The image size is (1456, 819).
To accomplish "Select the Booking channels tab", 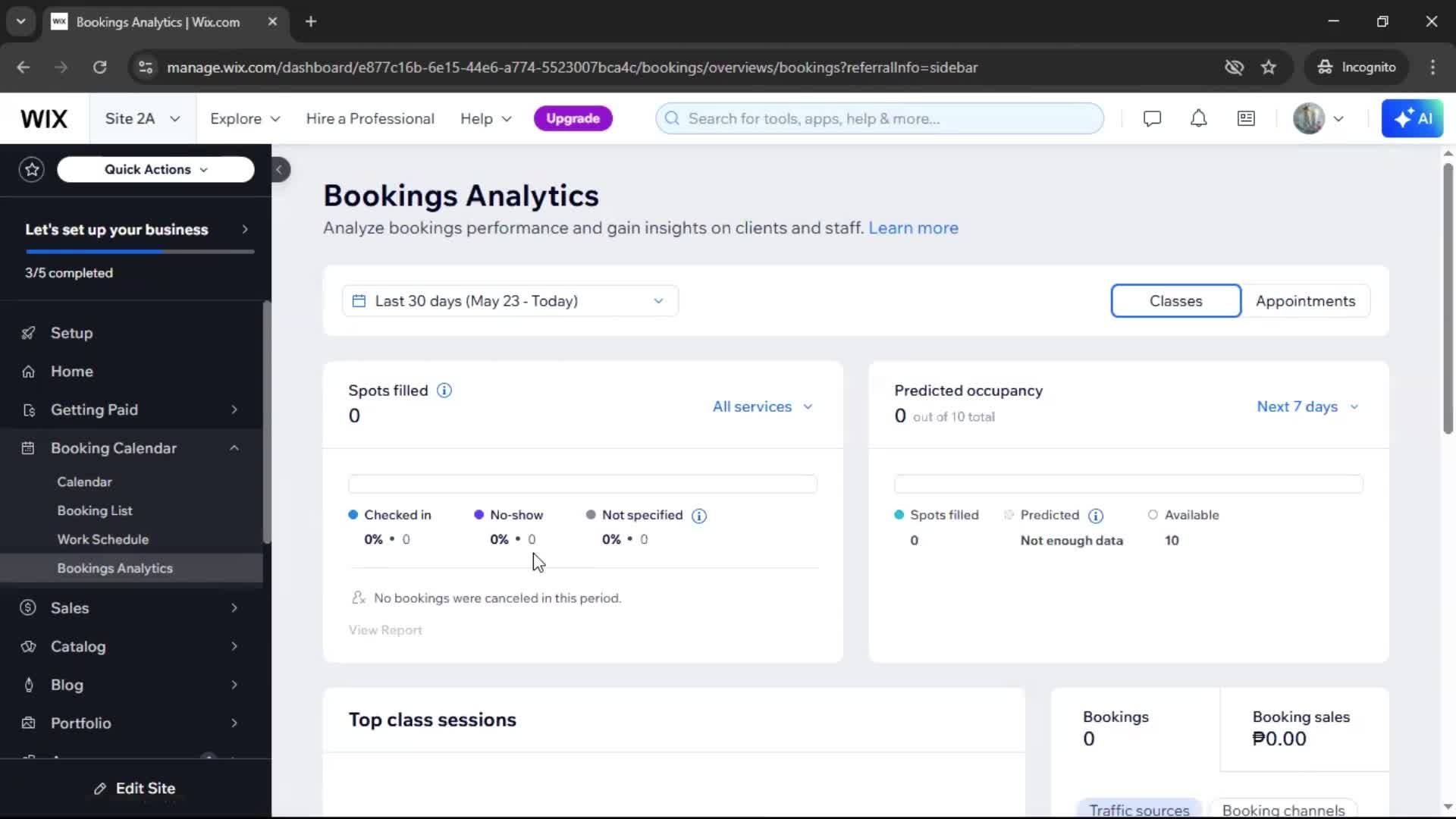I will (x=1283, y=809).
